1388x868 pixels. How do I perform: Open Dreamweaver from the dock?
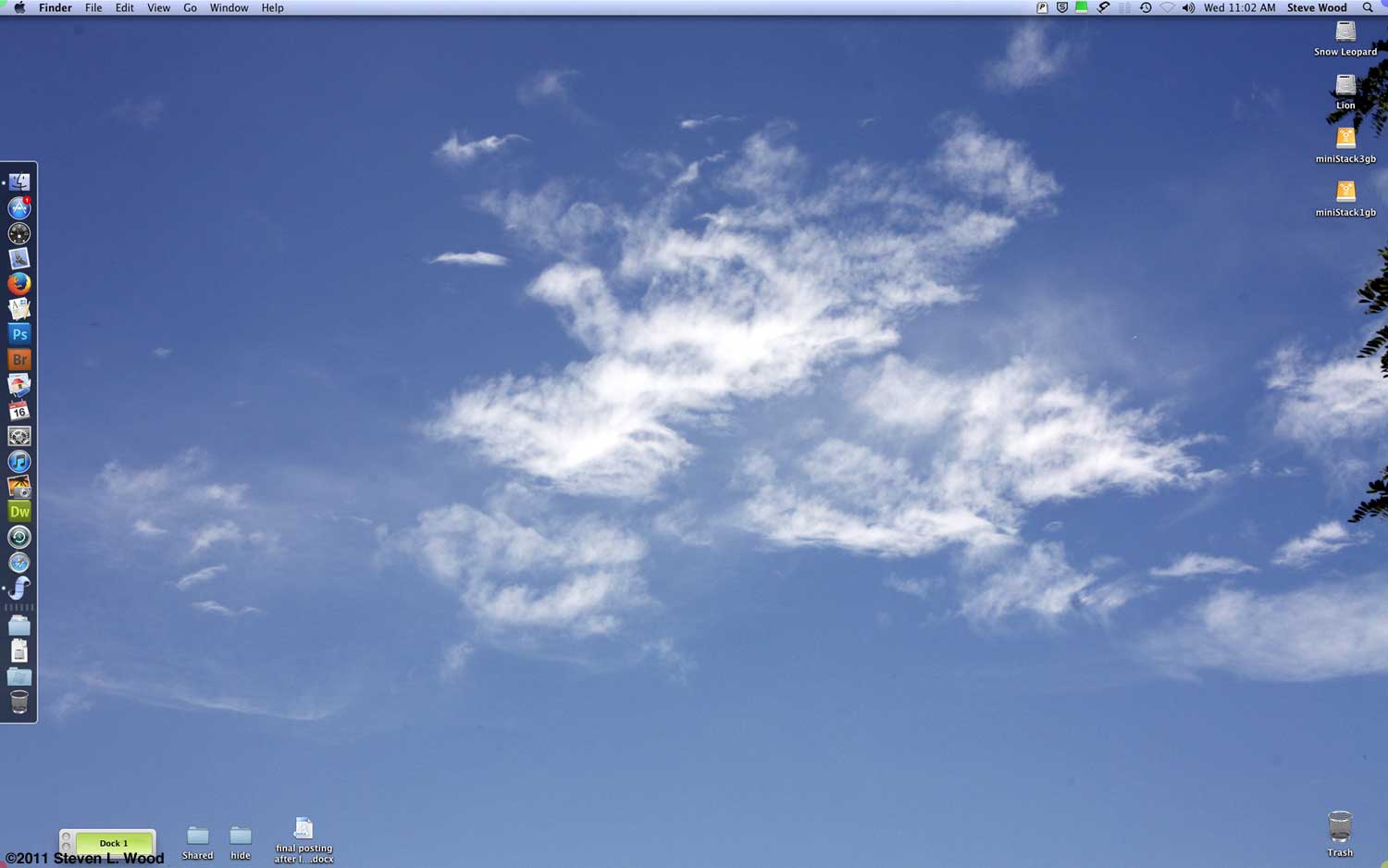point(19,512)
